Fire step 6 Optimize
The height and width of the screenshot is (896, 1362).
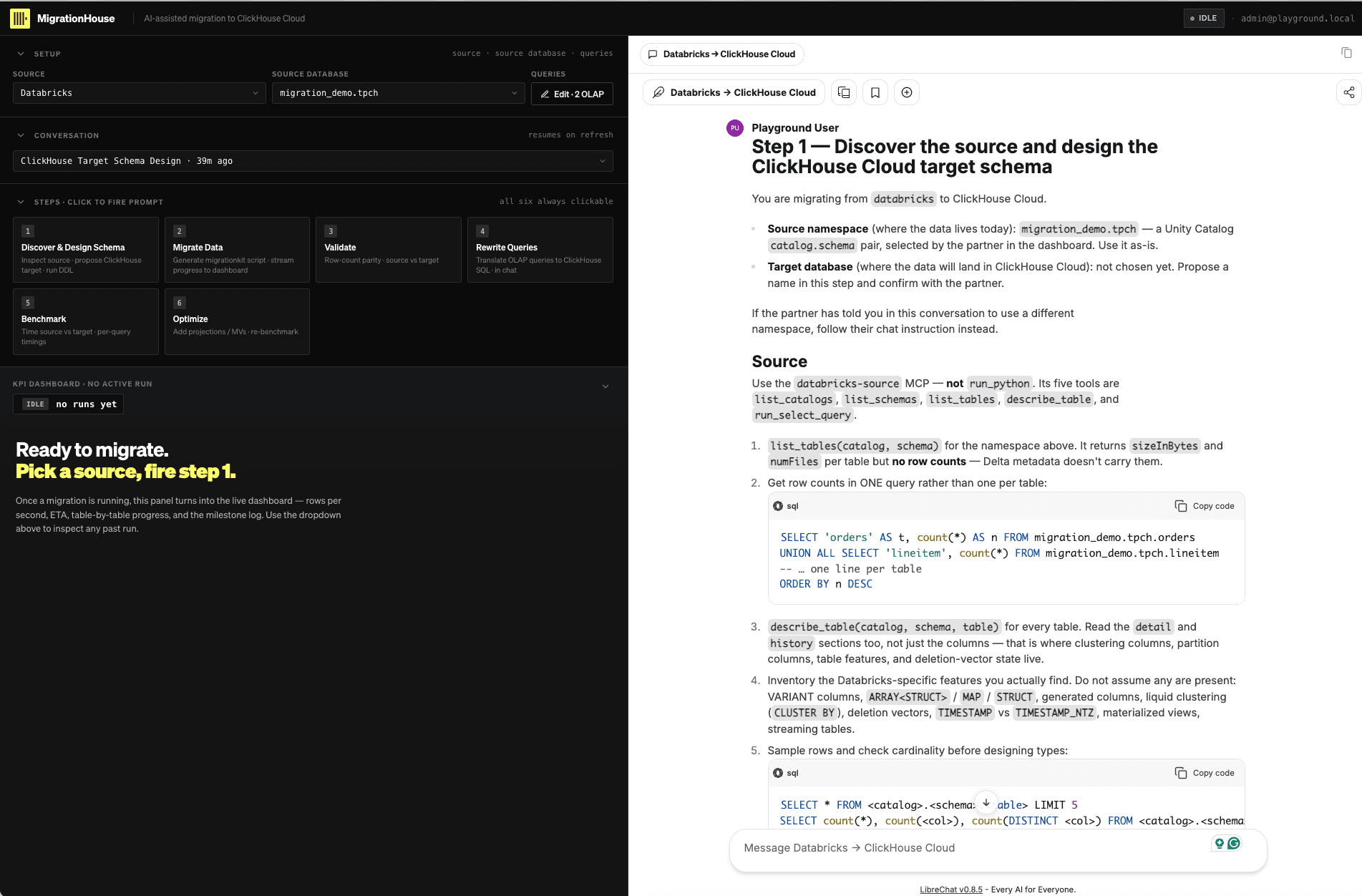(x=237, y=321)
